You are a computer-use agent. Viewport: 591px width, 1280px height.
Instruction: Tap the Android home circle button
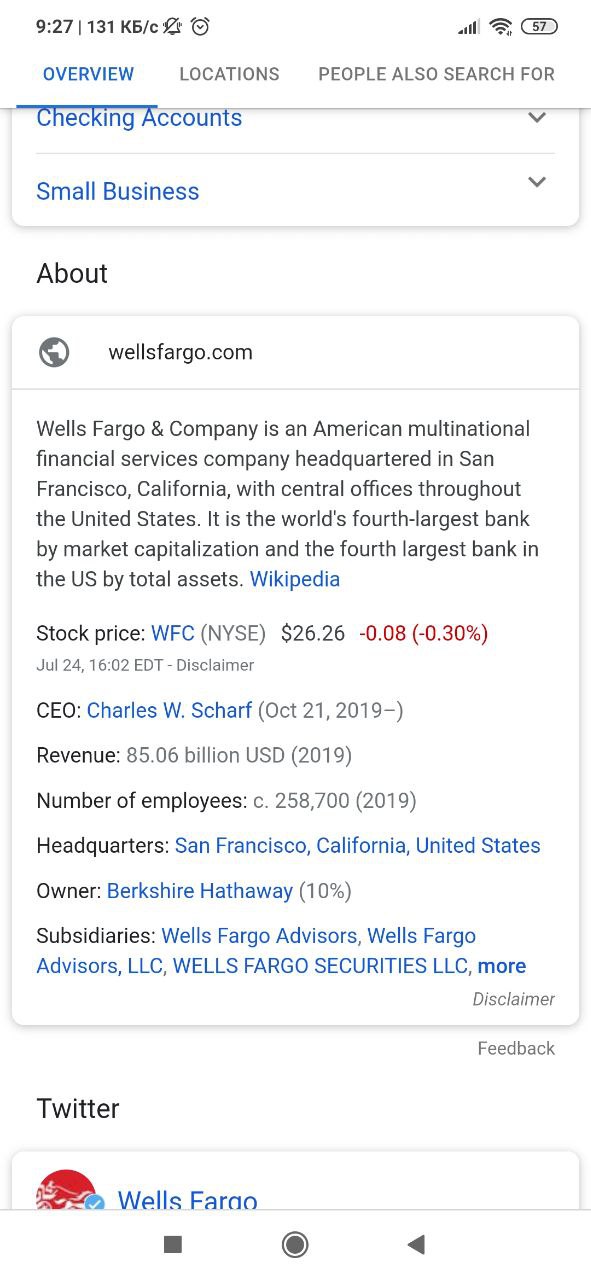point(295,1244)
